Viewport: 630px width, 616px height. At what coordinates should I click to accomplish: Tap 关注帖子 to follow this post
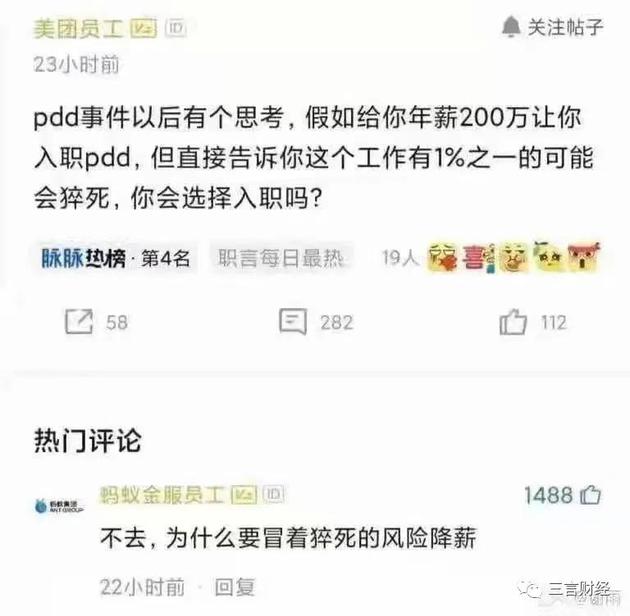point(565,27)
